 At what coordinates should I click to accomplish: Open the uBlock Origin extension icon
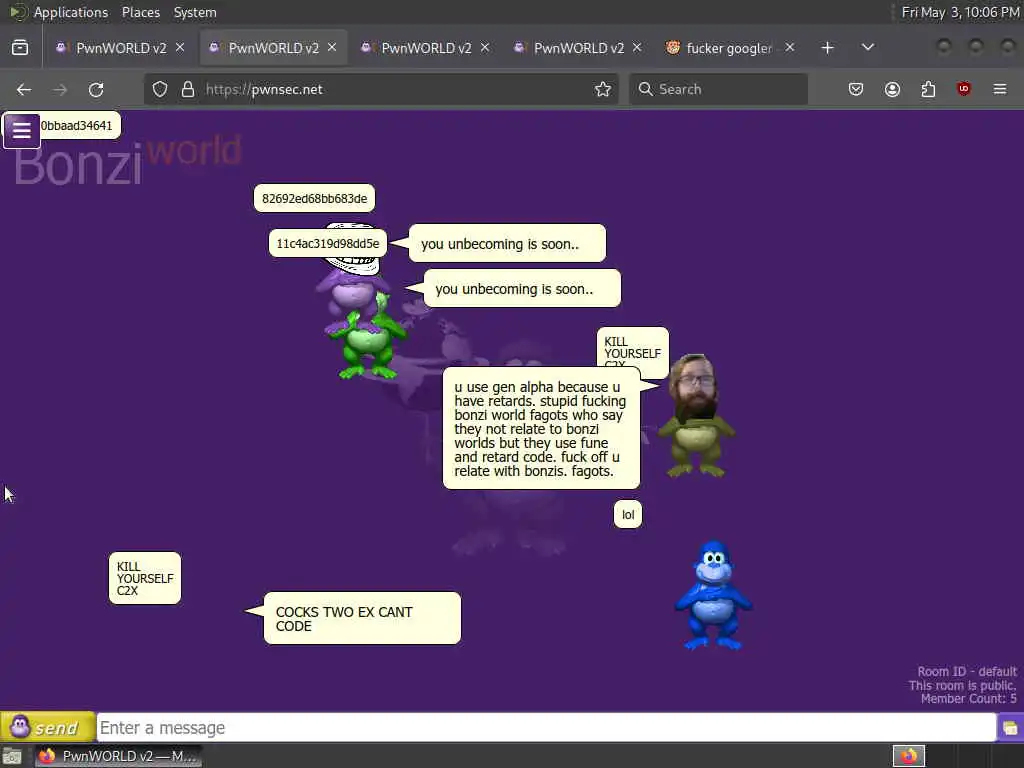click(964, 89)
